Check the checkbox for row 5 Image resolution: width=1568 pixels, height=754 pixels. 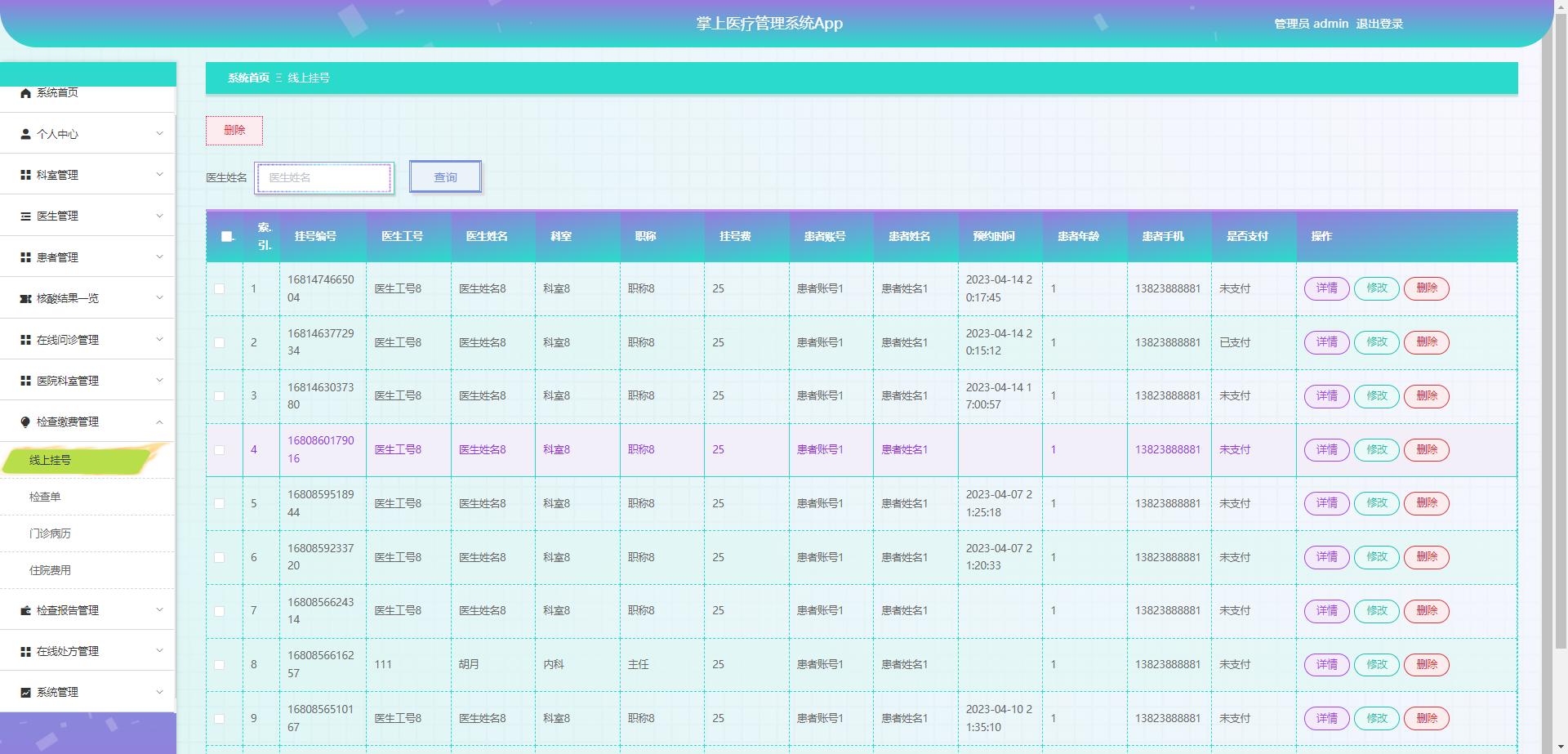tap(220, 504)
